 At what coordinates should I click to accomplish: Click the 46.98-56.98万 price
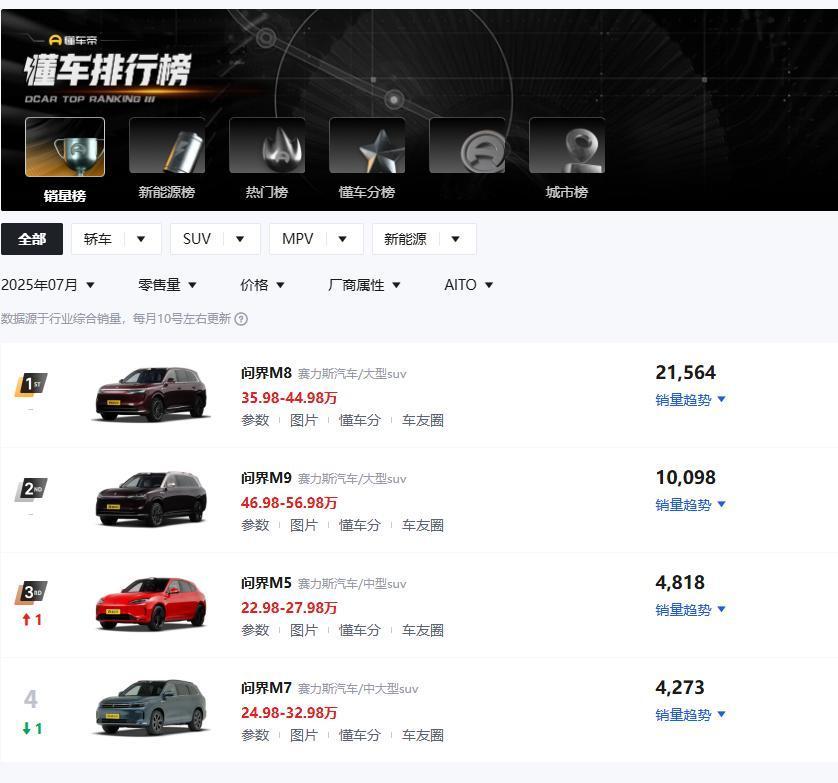289,502
